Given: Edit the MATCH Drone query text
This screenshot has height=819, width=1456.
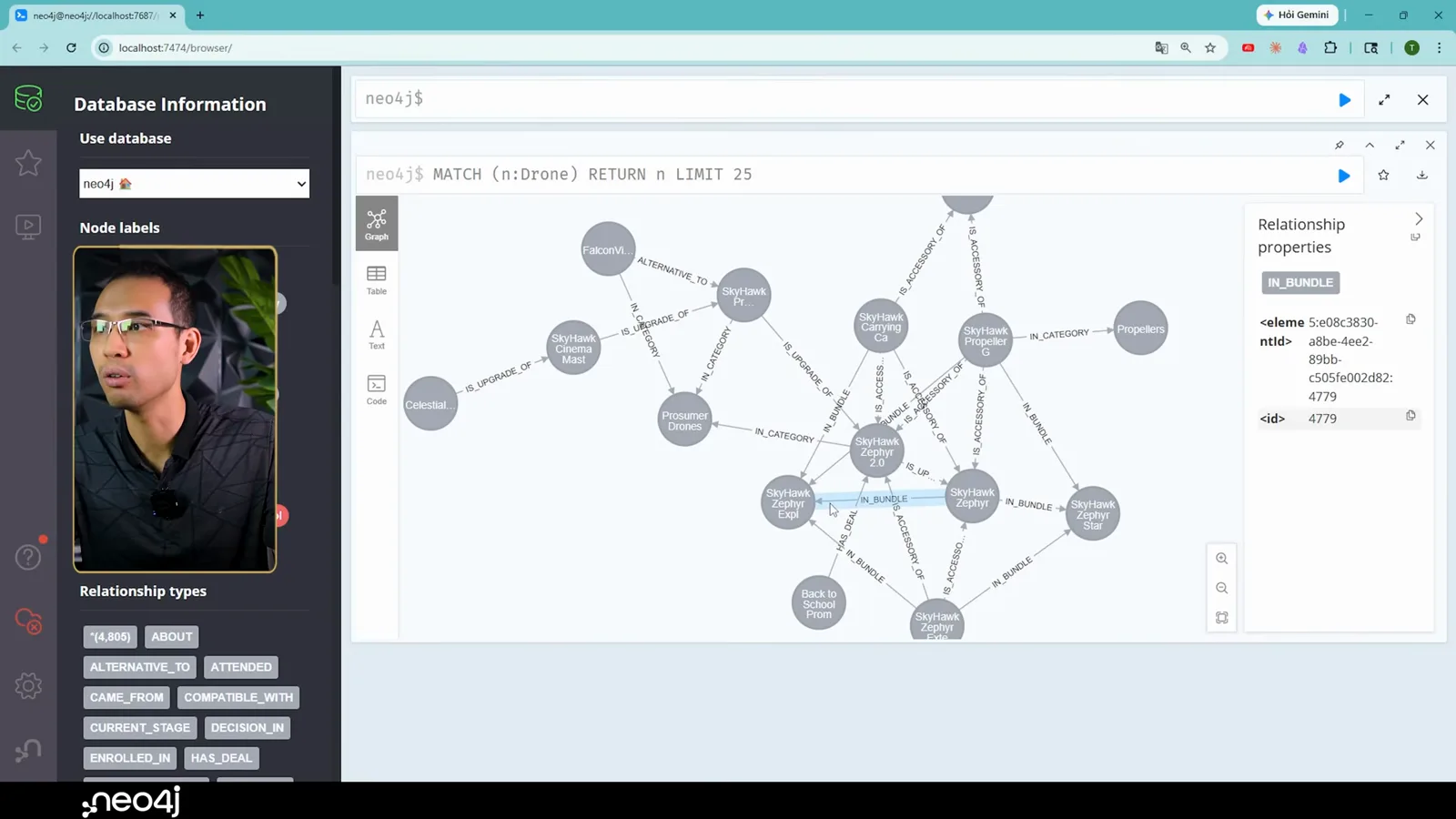Looking at the screenshot, I should pyautogui.click(x=592, y=175).
